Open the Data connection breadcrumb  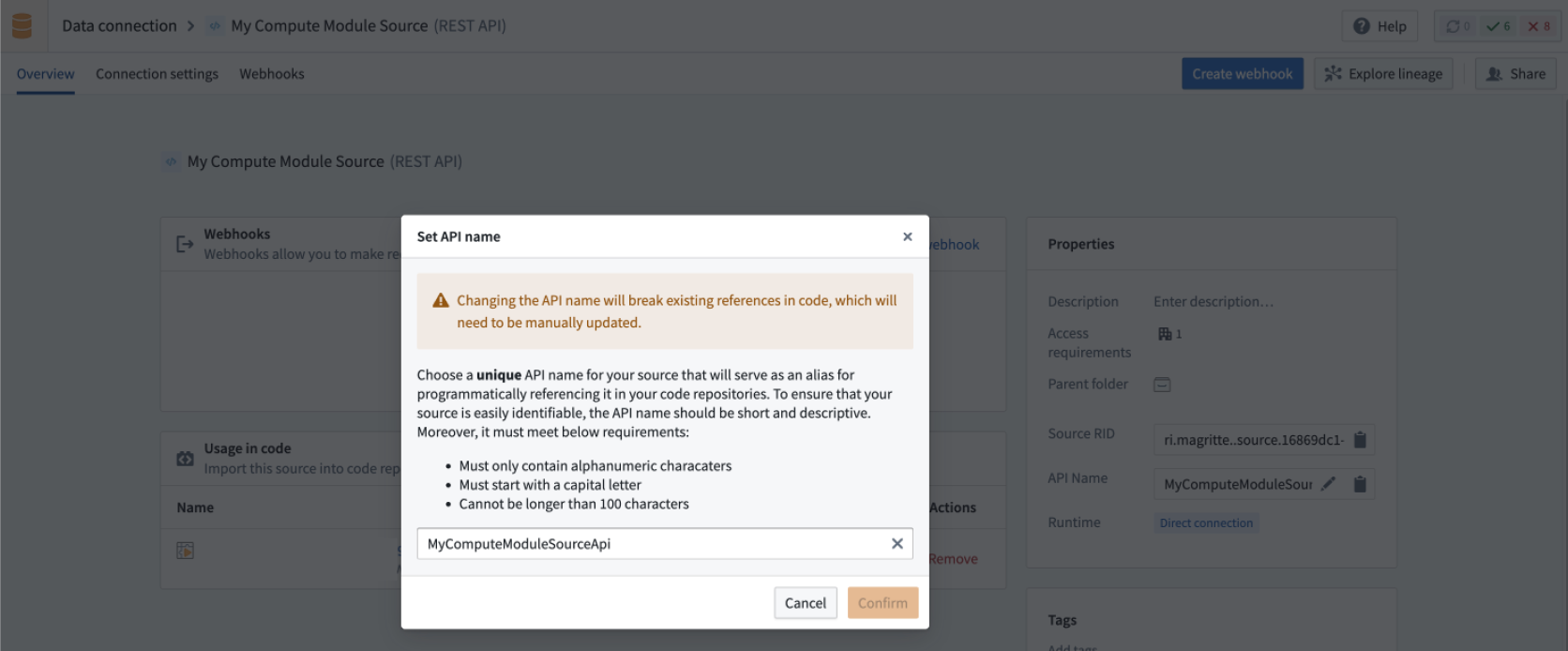pos(117,25)
